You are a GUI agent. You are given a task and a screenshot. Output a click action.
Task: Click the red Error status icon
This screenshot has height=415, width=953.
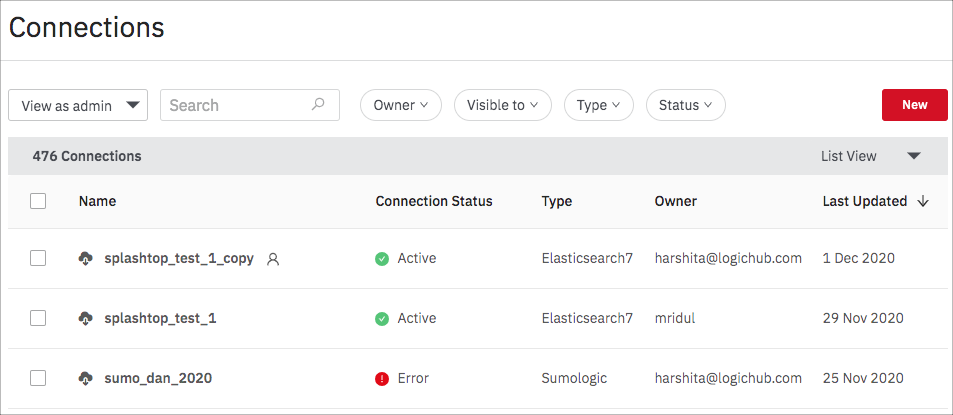pos(382,379)
